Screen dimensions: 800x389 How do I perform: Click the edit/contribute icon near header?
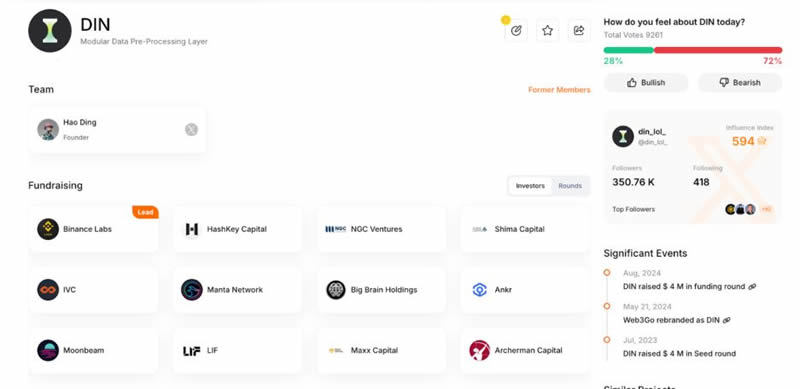516,31
